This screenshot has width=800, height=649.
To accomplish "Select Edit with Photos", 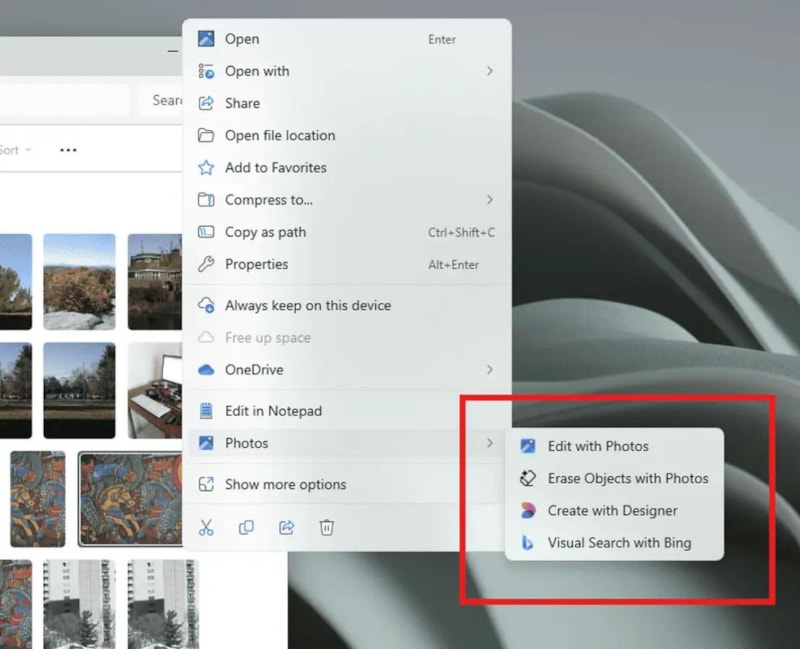I will coord(597,446).
